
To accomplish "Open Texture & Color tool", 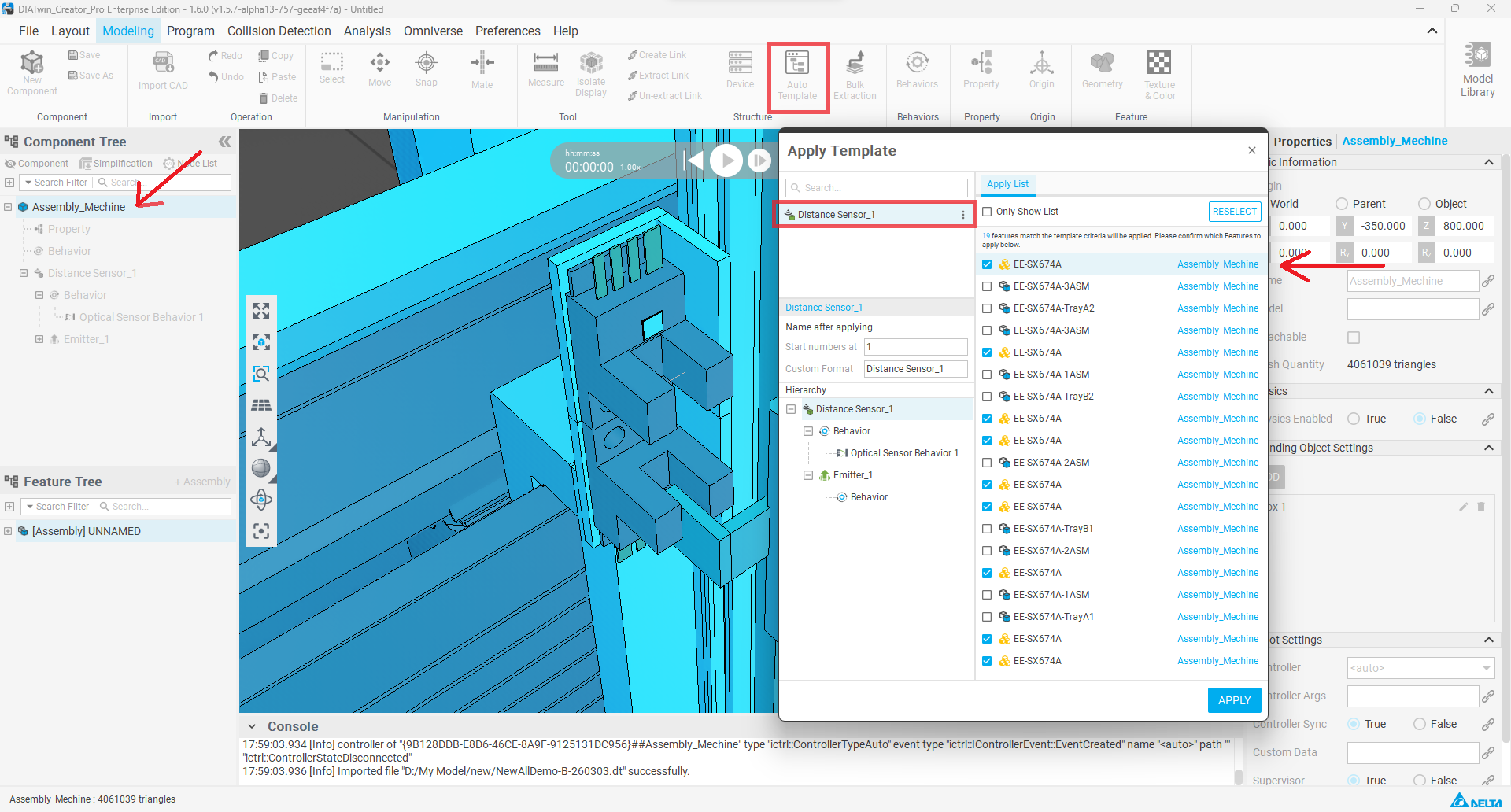I will [1159, 76].
